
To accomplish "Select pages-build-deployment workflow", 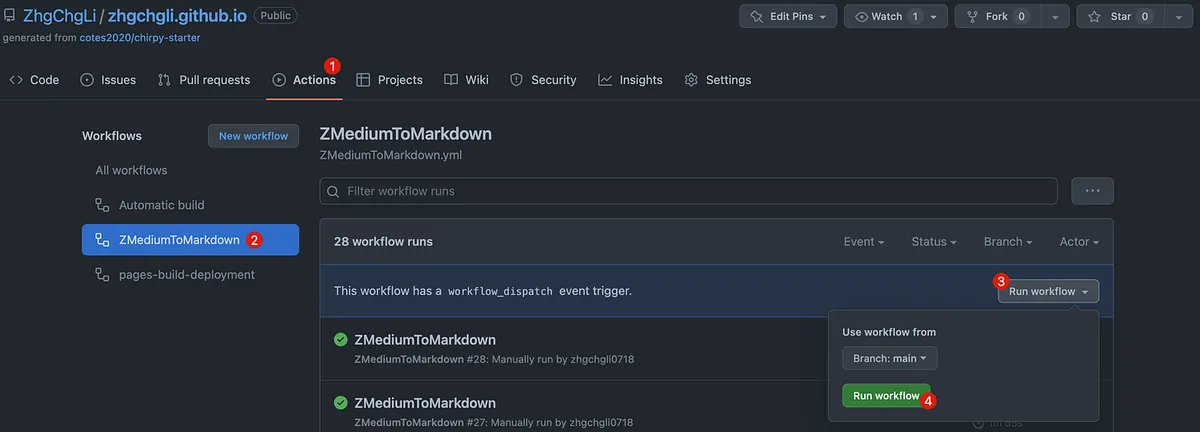I will coord(186,274).
